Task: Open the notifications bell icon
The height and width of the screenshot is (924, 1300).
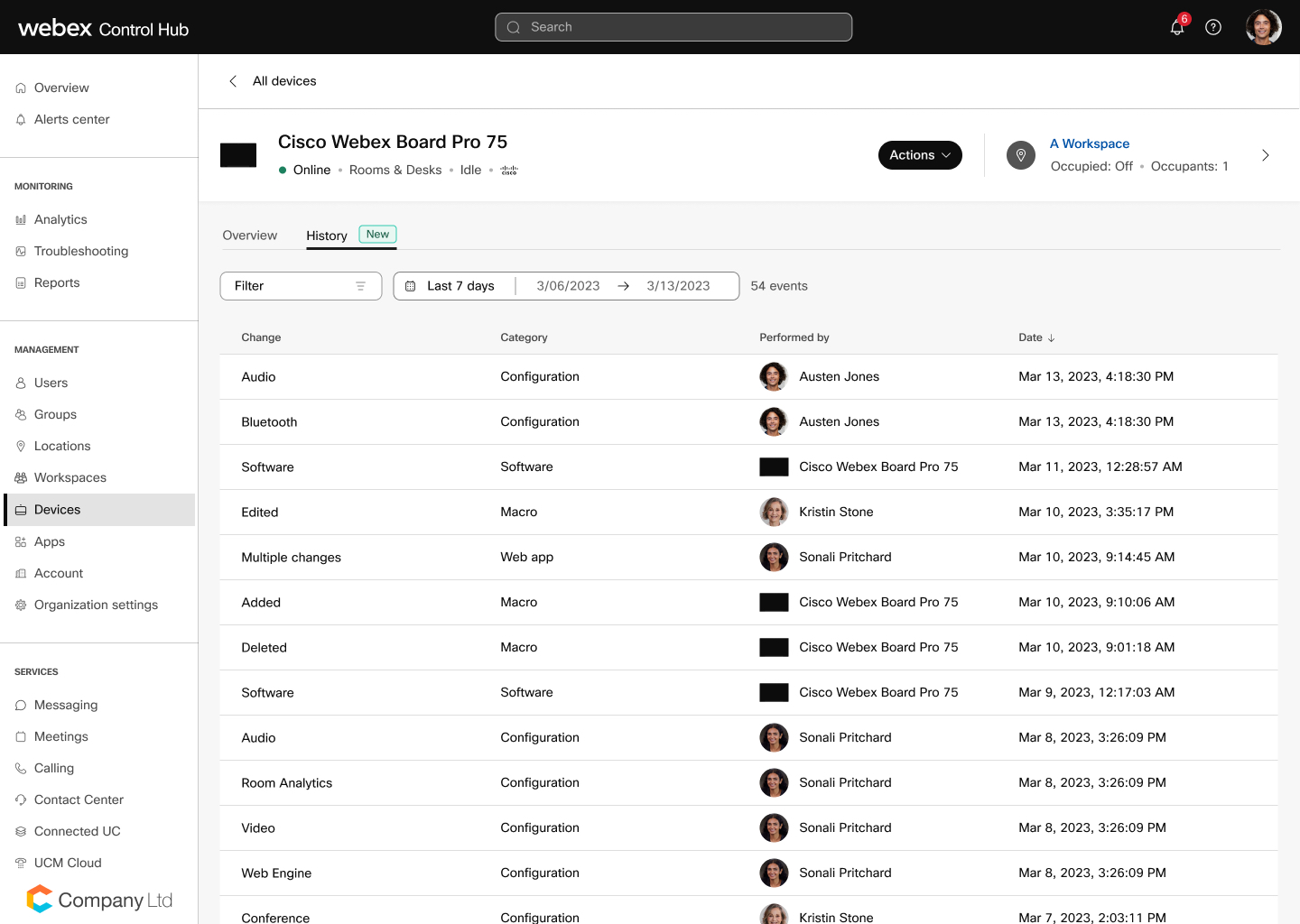Action: pos(1177,27)
